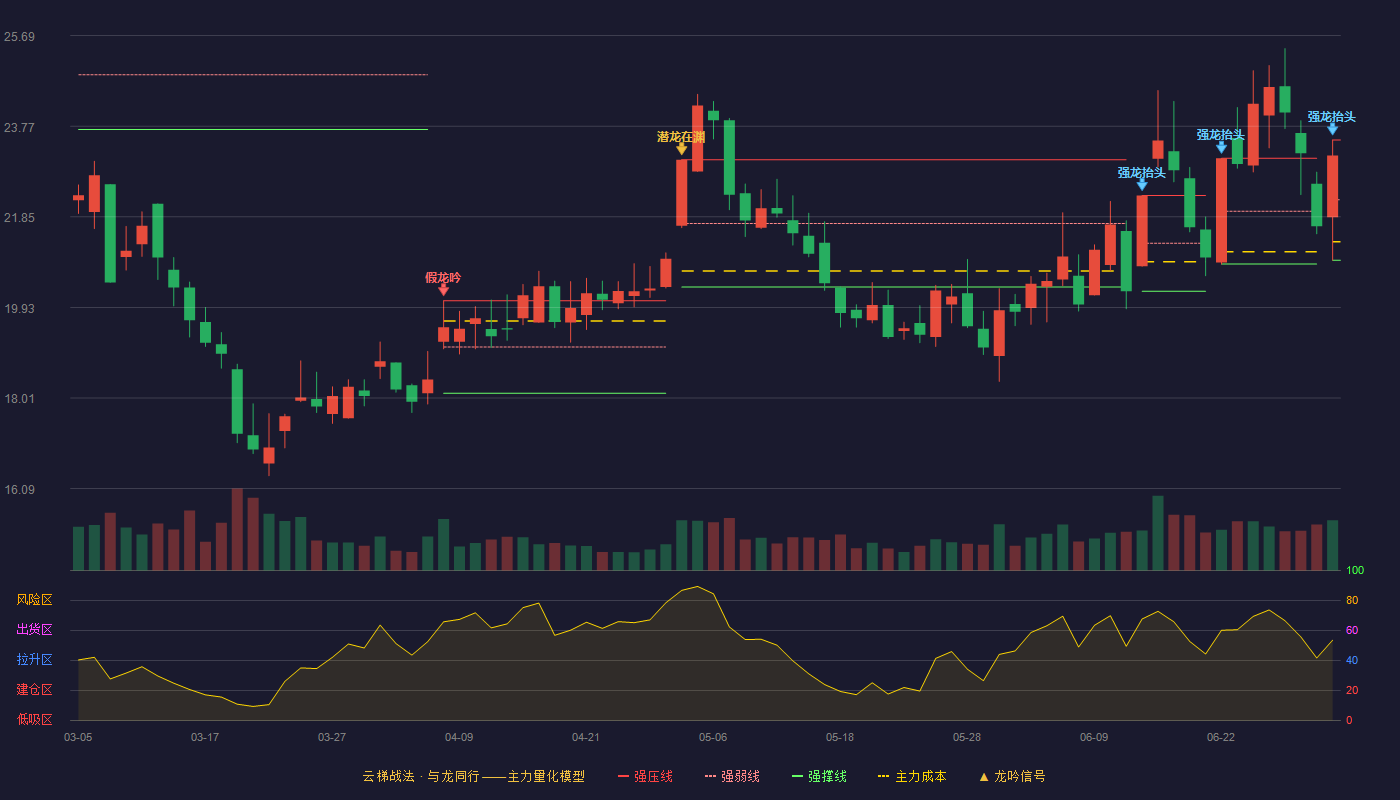Click the 04-21 date label
Screen dimensions: 1400x800
586,737
